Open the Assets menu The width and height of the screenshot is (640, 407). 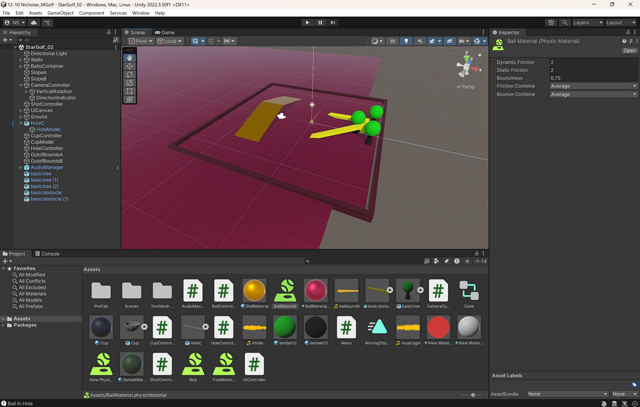point(36,13)
